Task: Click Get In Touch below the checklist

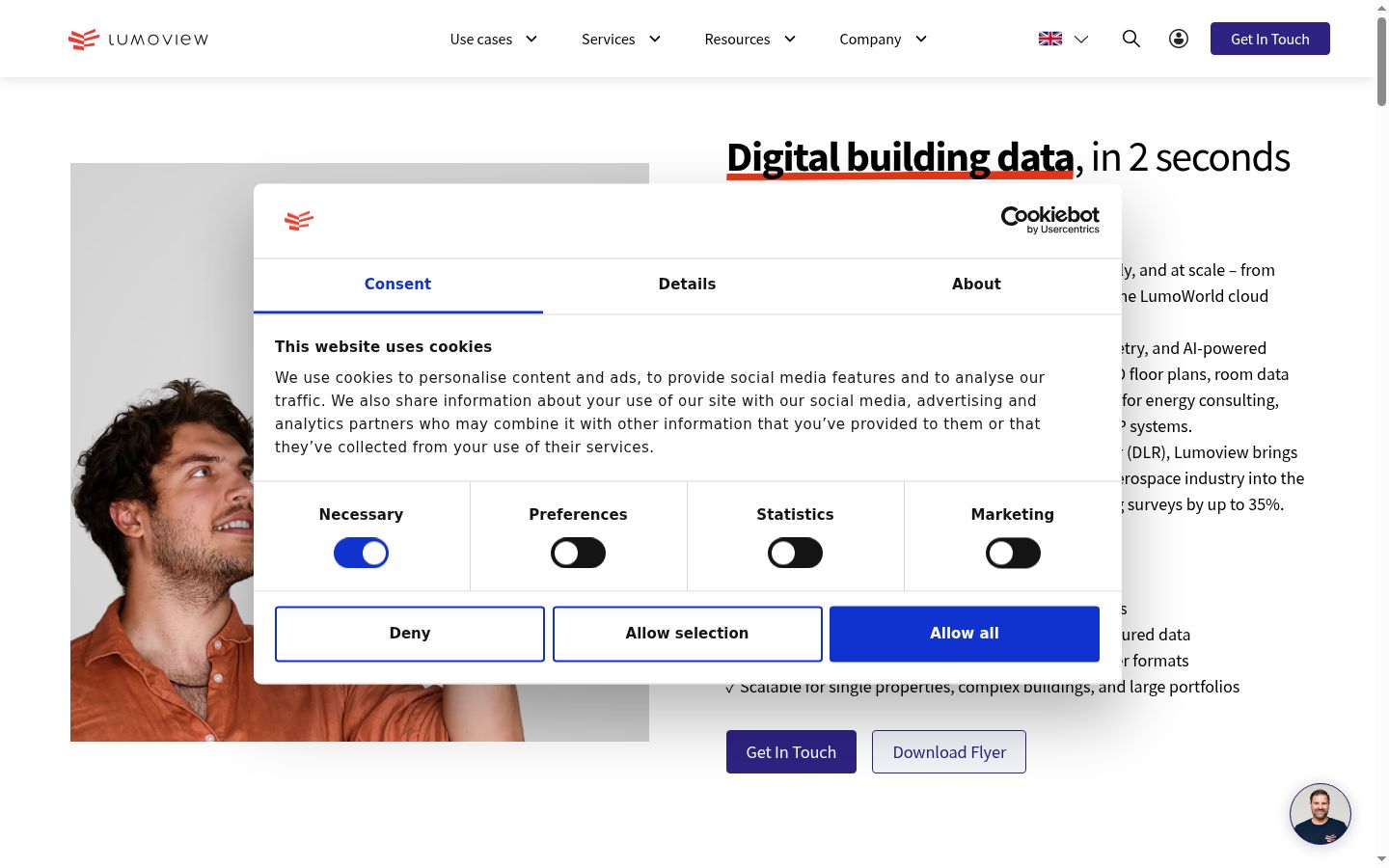Action: coord(791,752)
